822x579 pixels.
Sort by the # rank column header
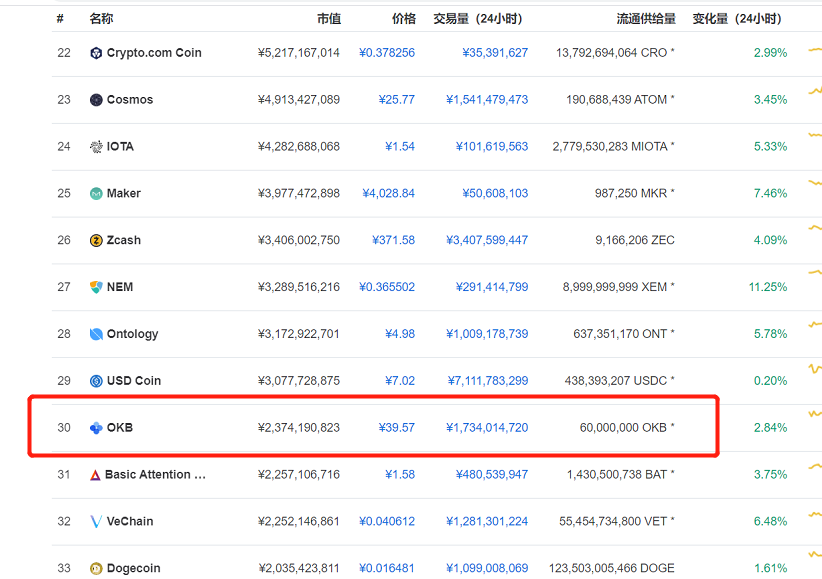coord(60,19)
